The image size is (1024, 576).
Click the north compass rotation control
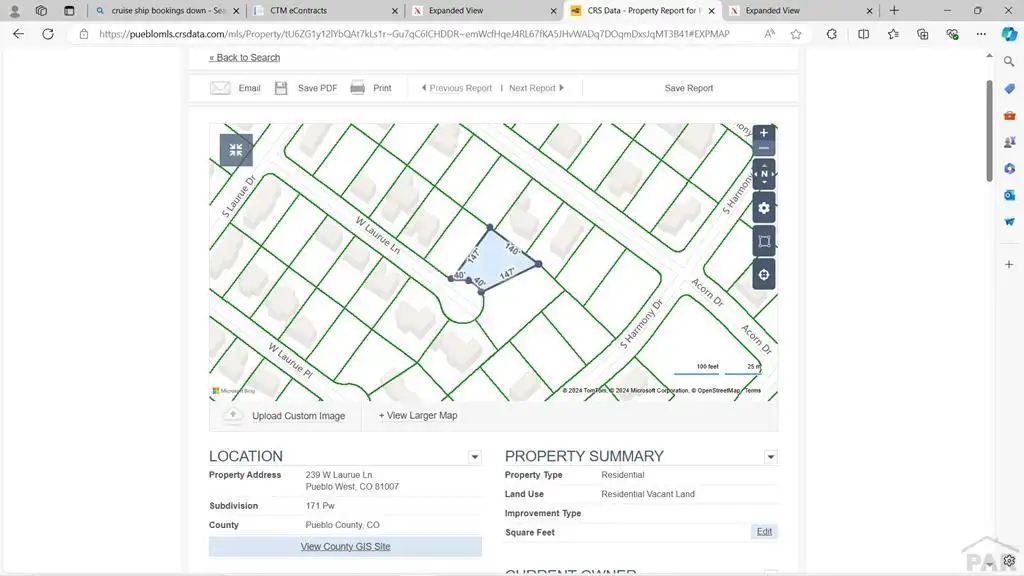[763, 174]
